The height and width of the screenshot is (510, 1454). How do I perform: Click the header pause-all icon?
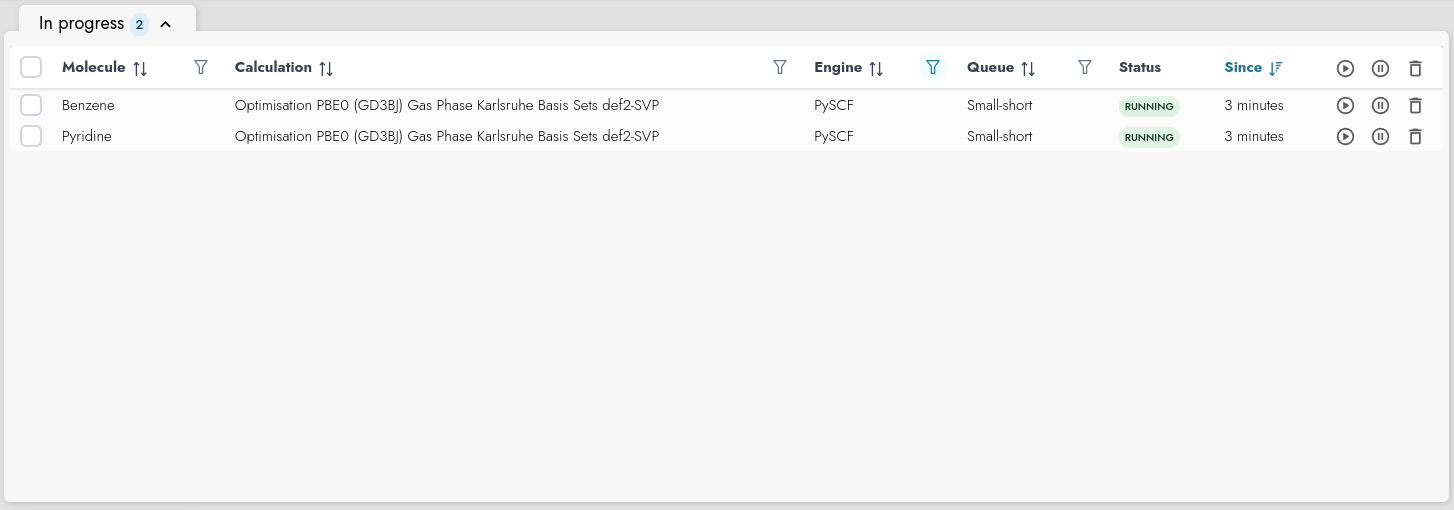click(x=1380, y=69)
